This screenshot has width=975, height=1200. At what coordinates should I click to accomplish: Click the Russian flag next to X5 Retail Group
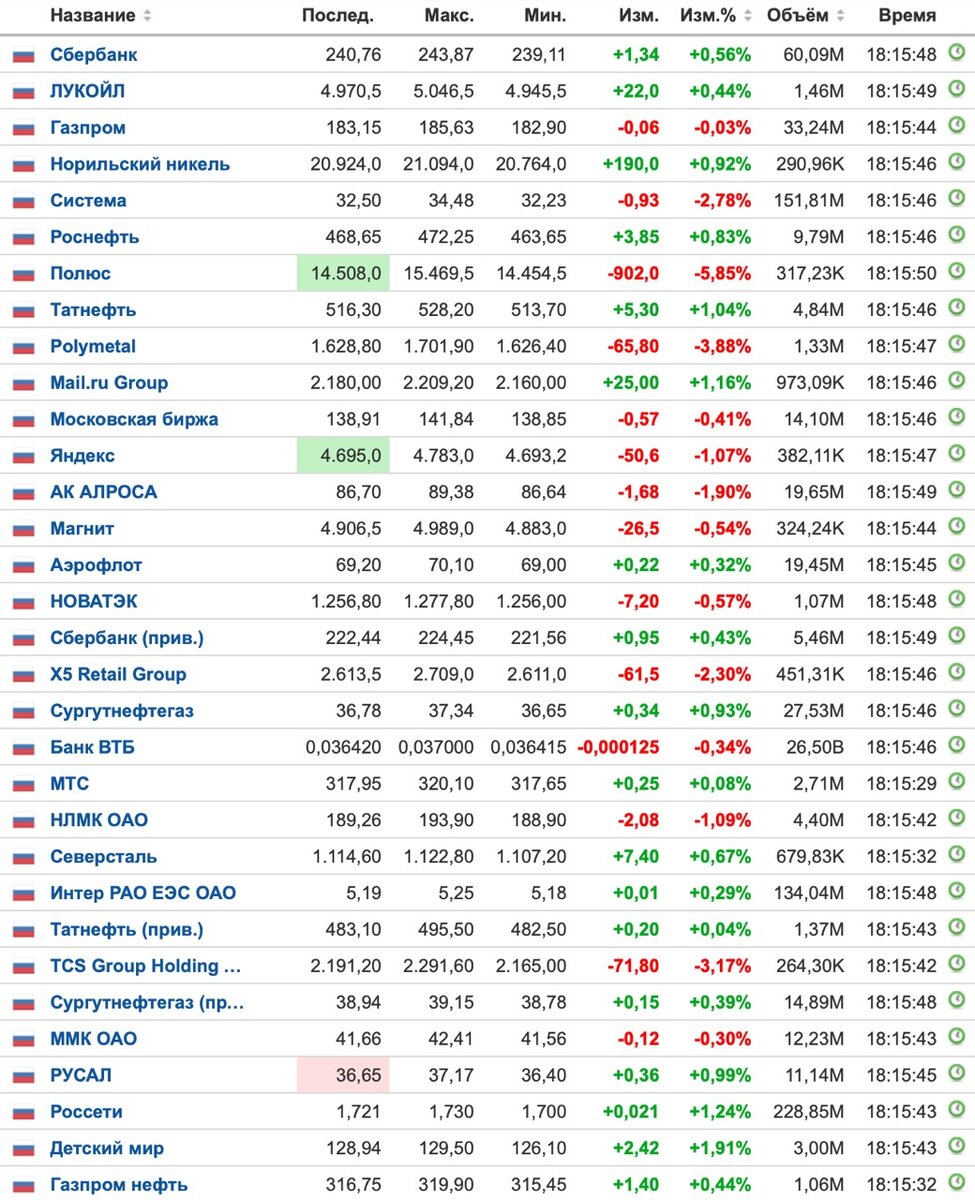click(x=23, y=675)
